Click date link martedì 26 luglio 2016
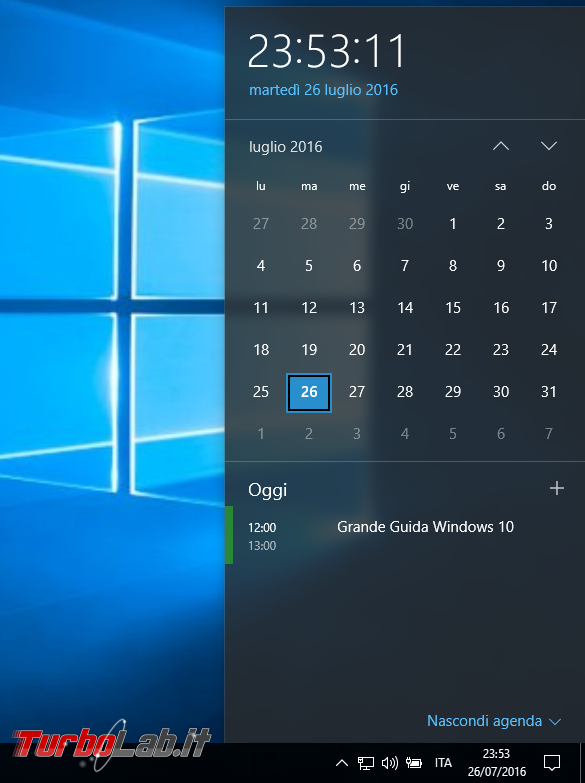Image resolution: width=585 pixels, height=783 pixels. (x=323, y=90)
